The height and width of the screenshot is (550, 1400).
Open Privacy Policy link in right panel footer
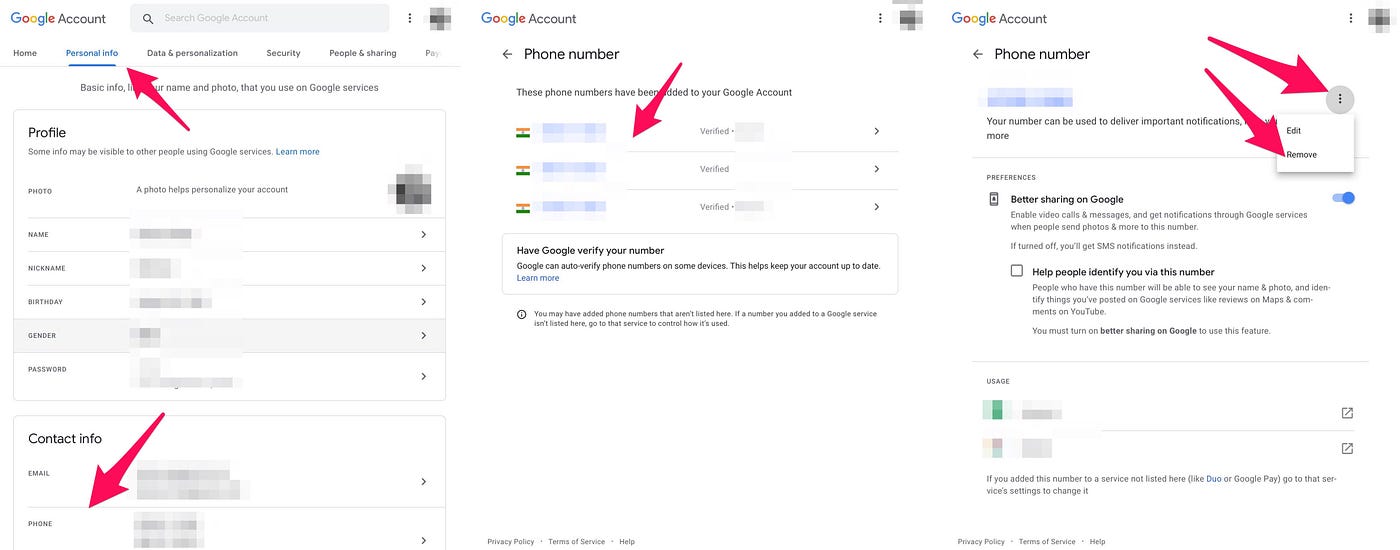click(981, 542)
